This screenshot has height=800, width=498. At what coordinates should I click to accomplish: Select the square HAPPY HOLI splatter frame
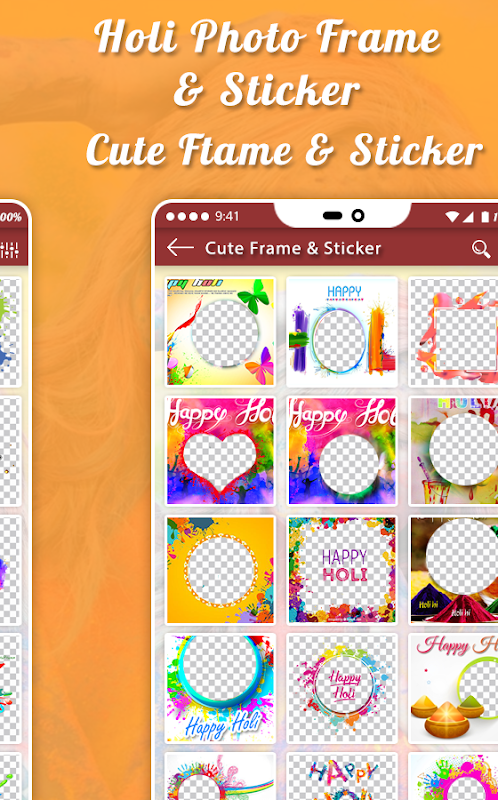point(342,570)
